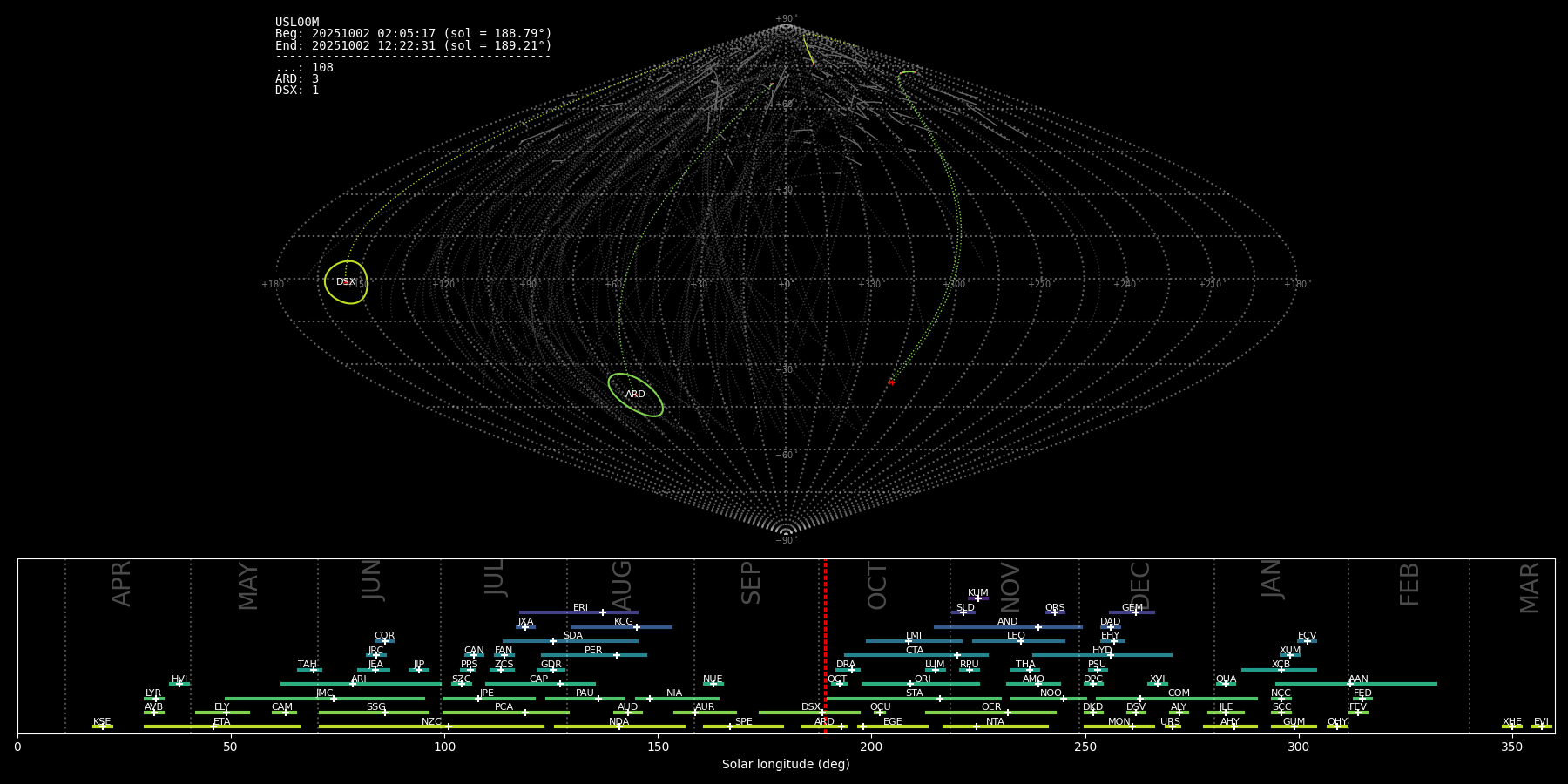Viewport: 1568px width, 784px height.
Task: Select the QUA shower label
Action: [x=1226, y=679]
